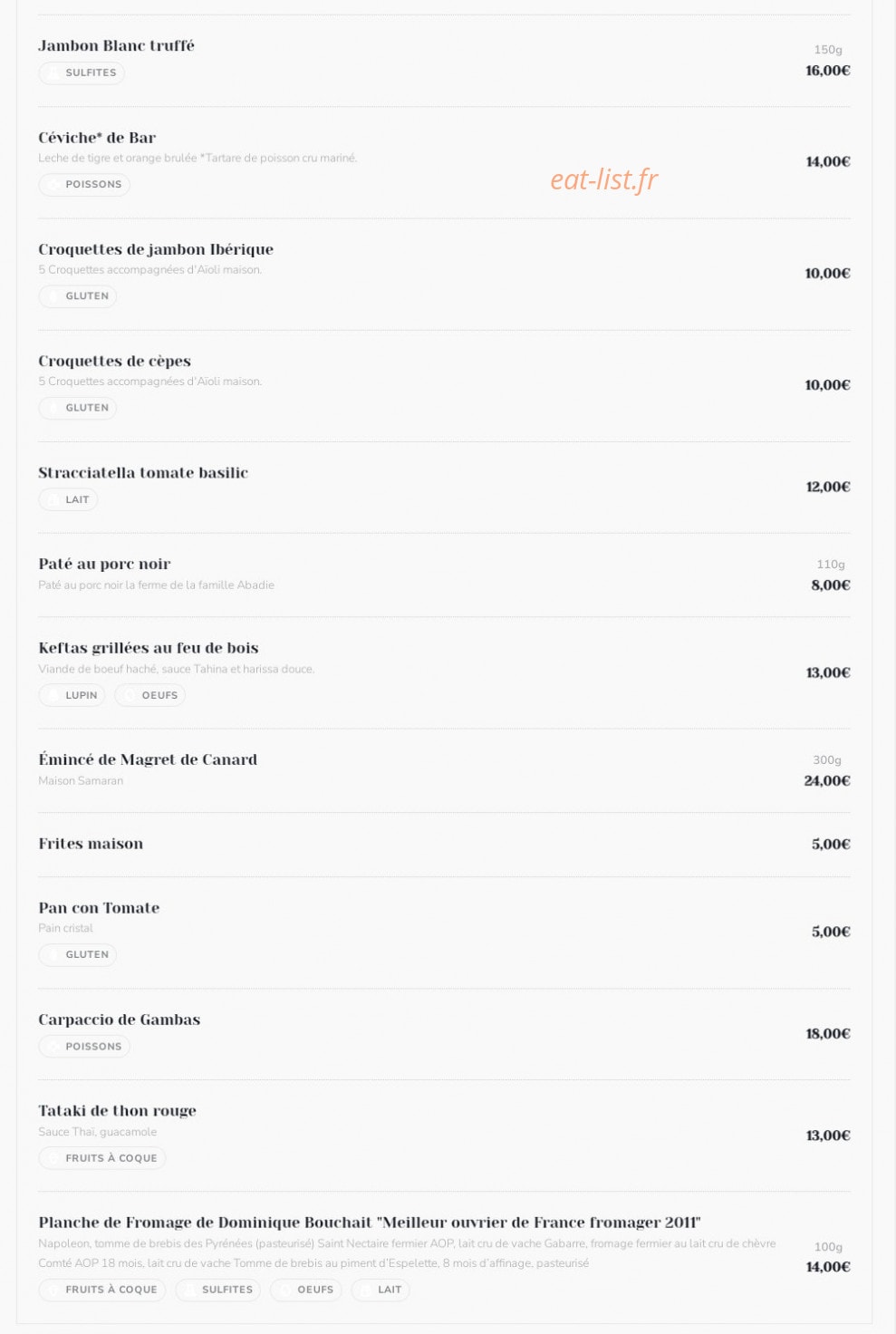Click the 24,00€ price of Magret de Canard
The height and width of the screenshot is (1334, 896).
pyautogui.click(x=827, y=780)
